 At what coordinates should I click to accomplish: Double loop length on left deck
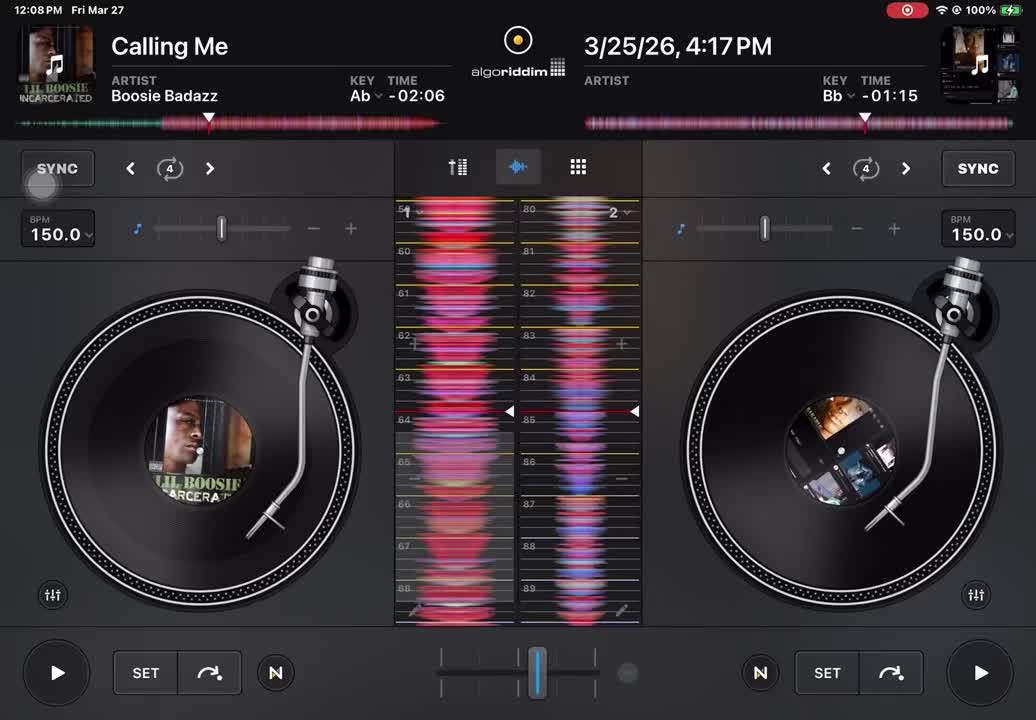tap(210, 168)
